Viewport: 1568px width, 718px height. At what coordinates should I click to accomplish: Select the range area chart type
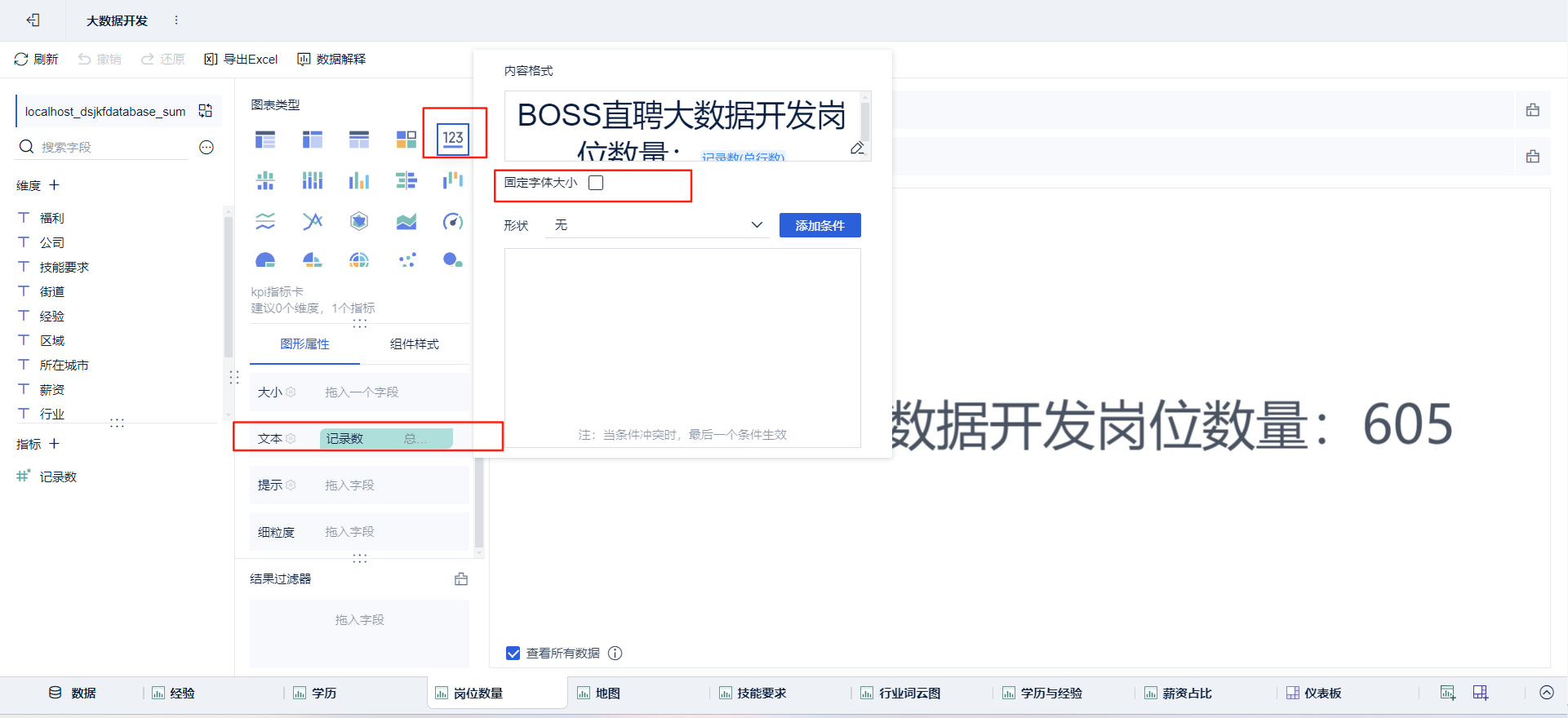tap(406, 221)
